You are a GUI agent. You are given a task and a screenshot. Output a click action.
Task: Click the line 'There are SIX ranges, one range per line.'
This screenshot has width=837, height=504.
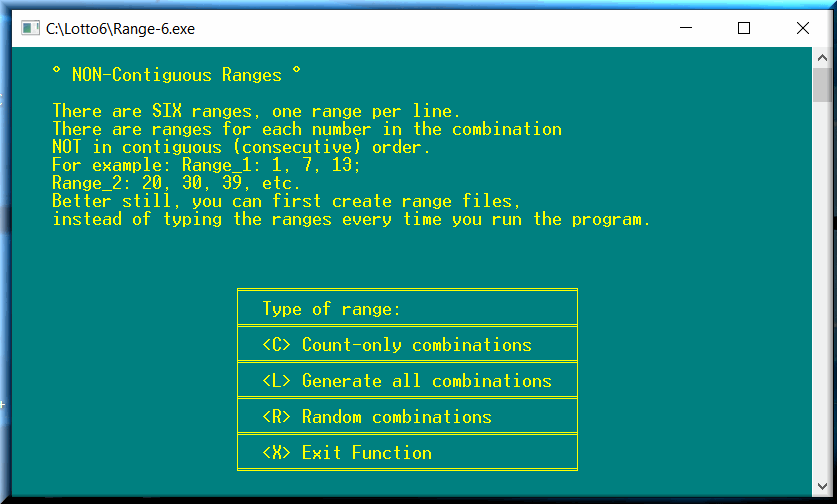[256, 111]
